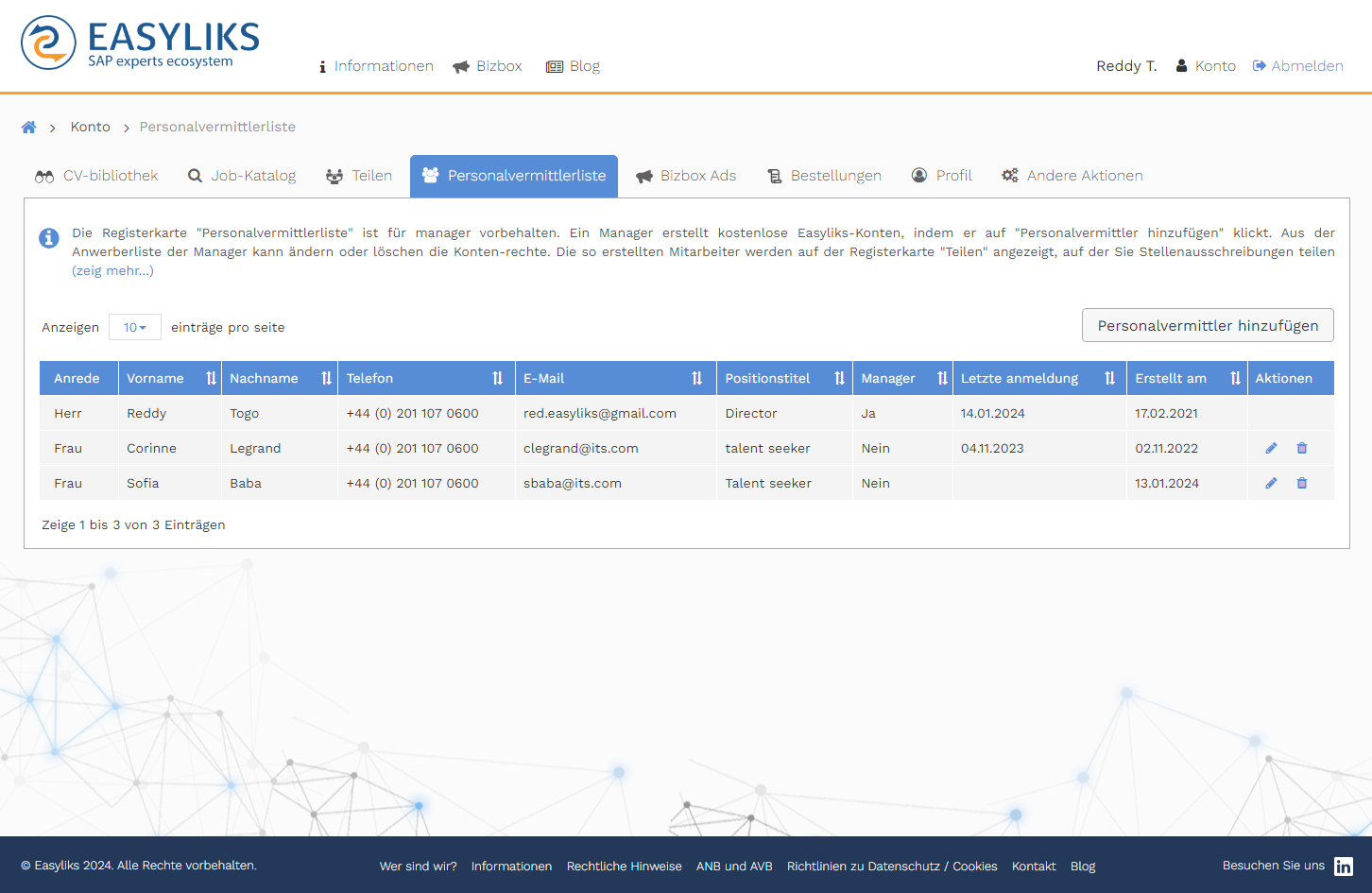Viewport: 1372px width, 893px height.
Task: Click the home icon in breadcrumb
Action: [x=29, y=128]
